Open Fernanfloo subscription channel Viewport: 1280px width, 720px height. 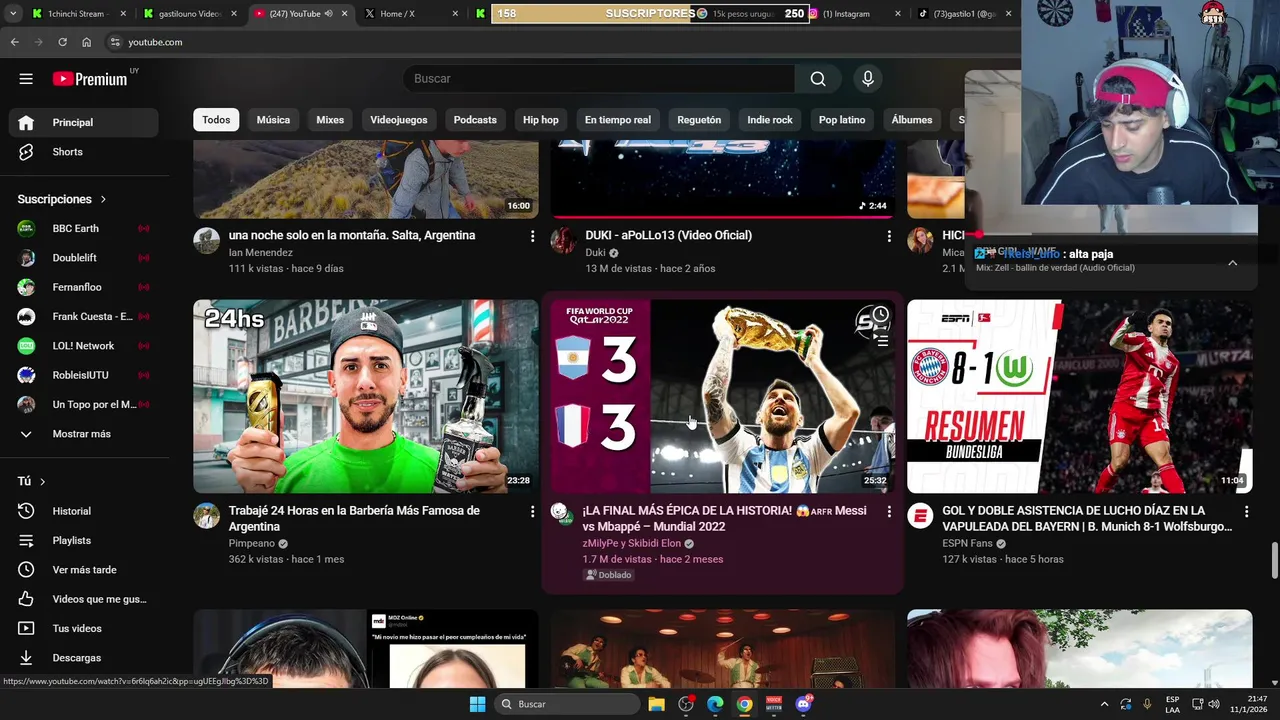(84, 287)
